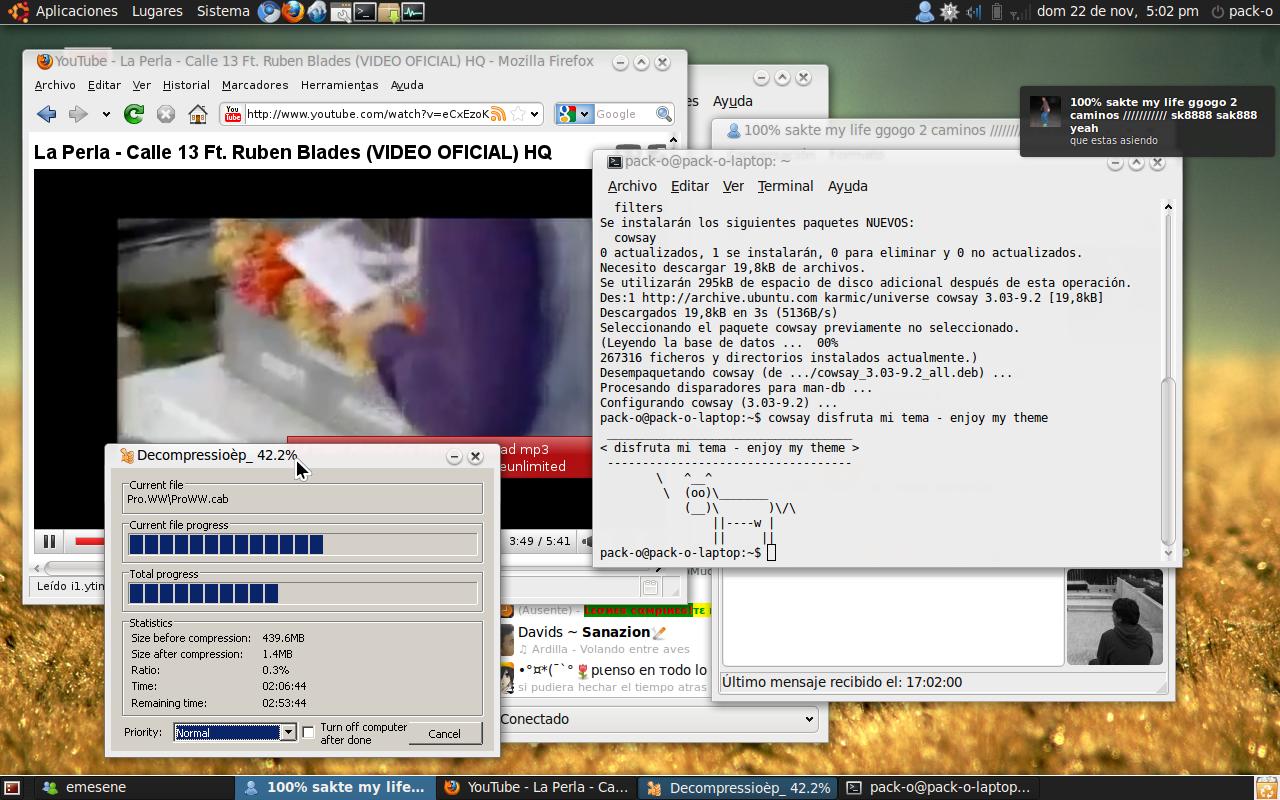Go forward in Firefox
Screen dimensions: 1280x800
point(78,114)
